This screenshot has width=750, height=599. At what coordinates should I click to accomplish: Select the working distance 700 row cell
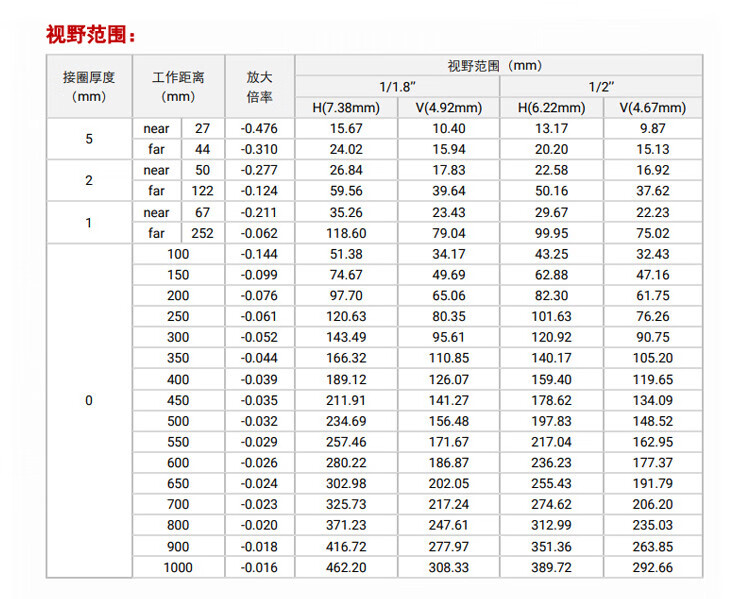(x=178, y=504)
